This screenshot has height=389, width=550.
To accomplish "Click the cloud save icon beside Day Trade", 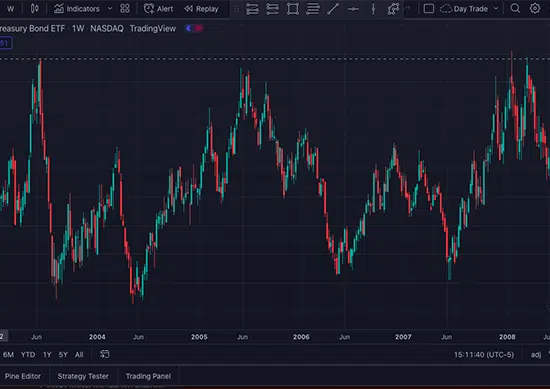I will [x=445, y=9].
